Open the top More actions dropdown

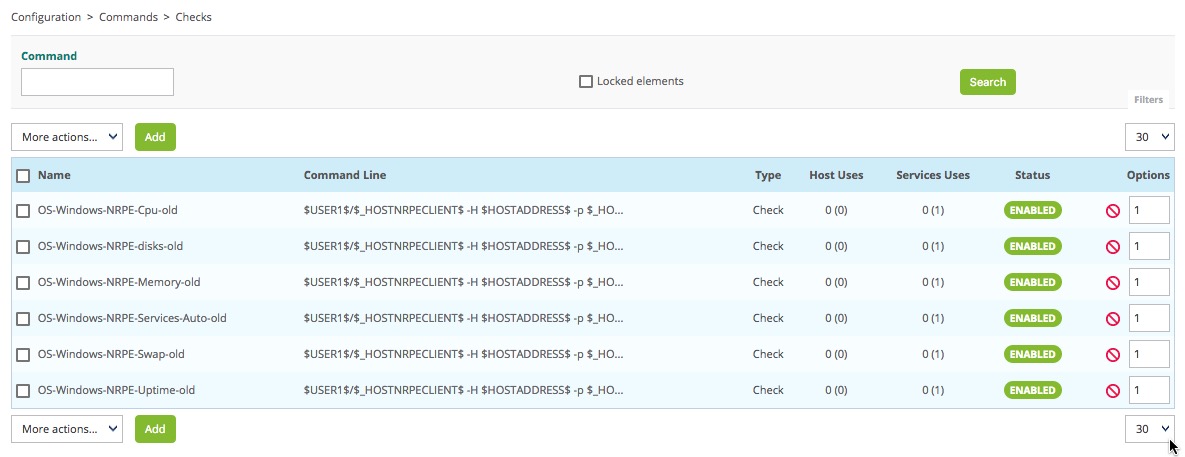point(66,137)
